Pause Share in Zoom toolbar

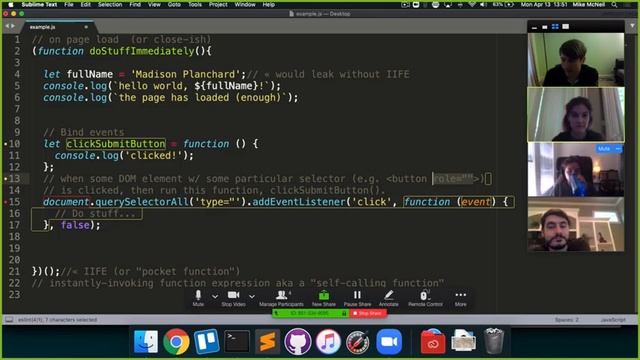click(x=357, y=298)
